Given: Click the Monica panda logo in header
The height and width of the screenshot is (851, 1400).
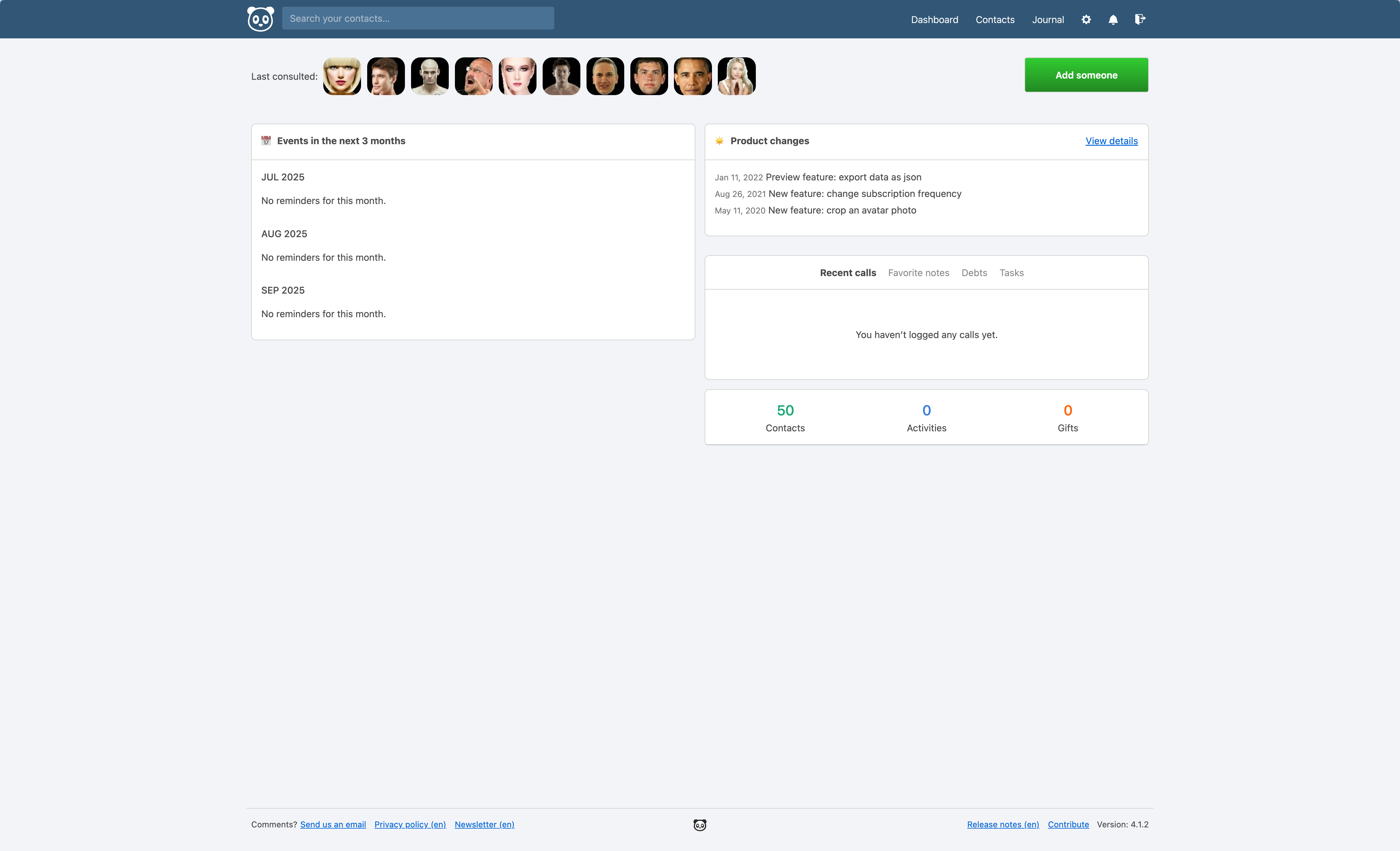Looking at the screenshot, I should pyautogui.click(x=260, y=19).
